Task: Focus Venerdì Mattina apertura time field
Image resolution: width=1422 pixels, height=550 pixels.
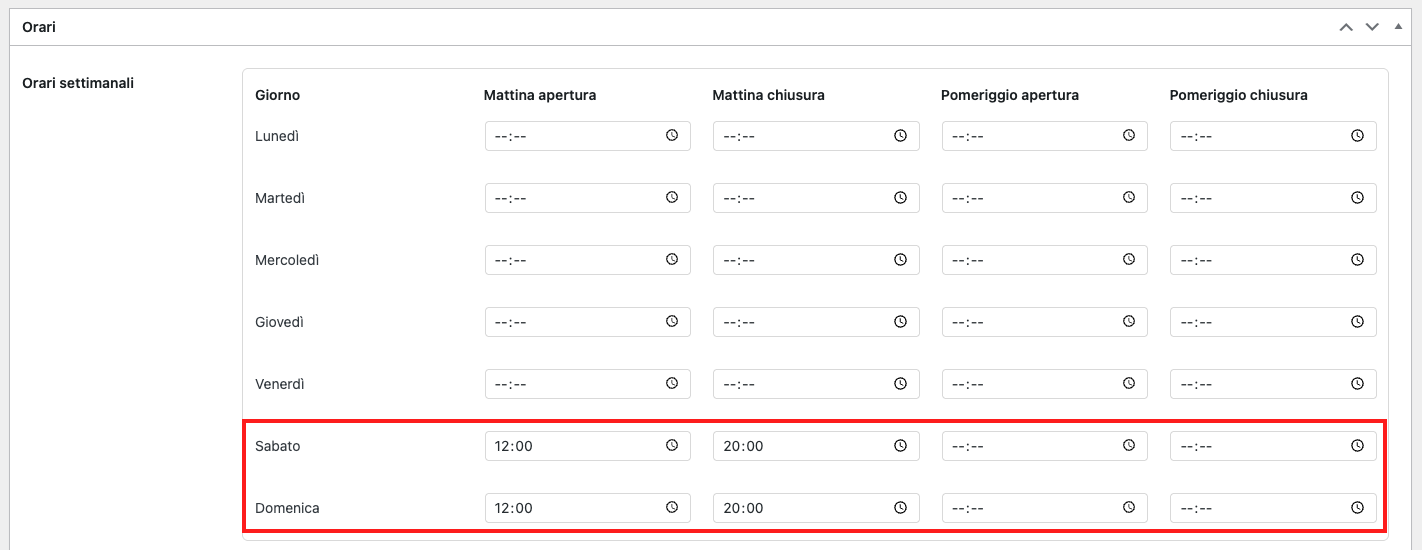Action: [588, 384]
